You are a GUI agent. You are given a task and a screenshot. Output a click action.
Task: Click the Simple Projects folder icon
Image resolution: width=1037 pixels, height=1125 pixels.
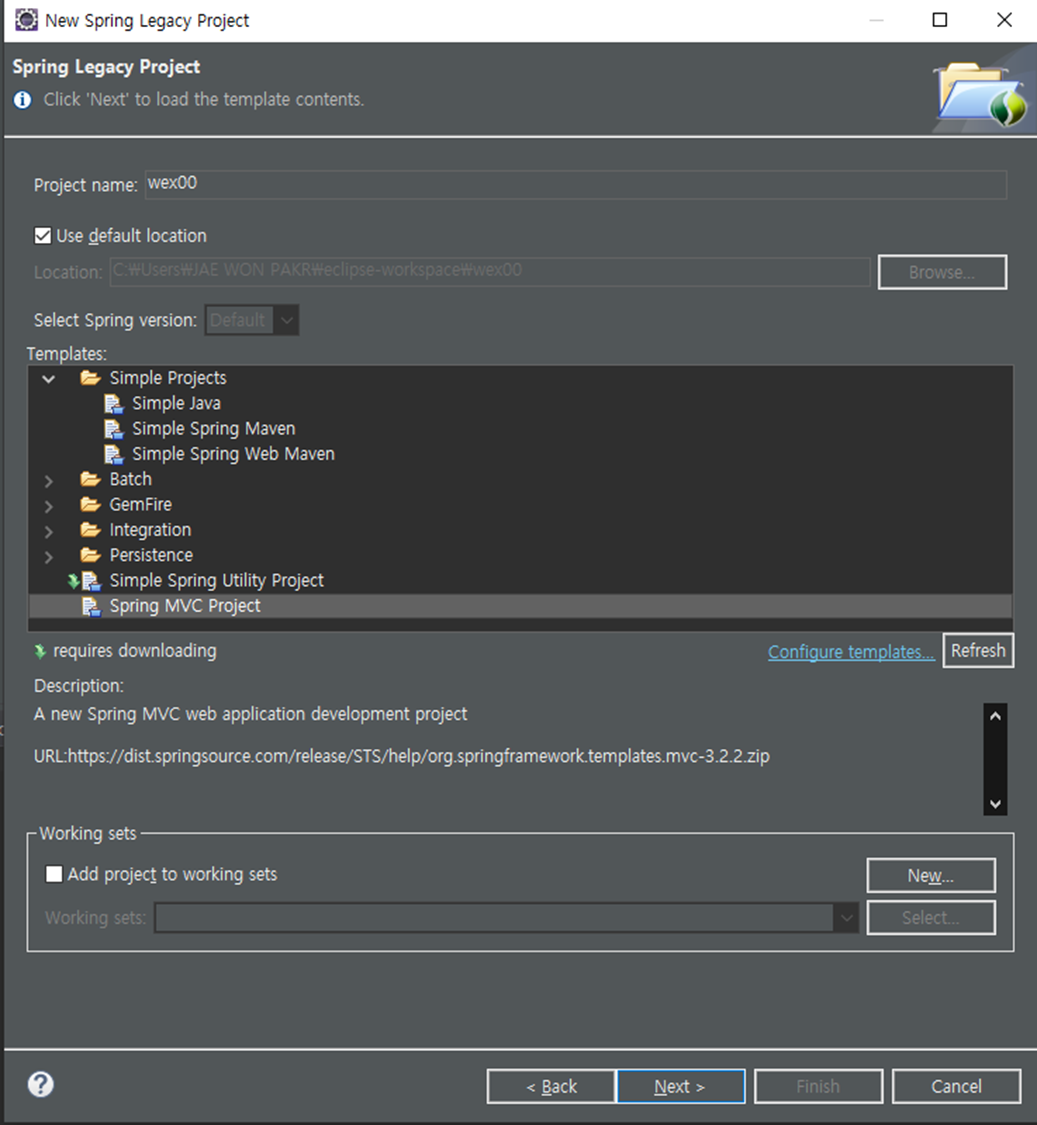(90, 377)
